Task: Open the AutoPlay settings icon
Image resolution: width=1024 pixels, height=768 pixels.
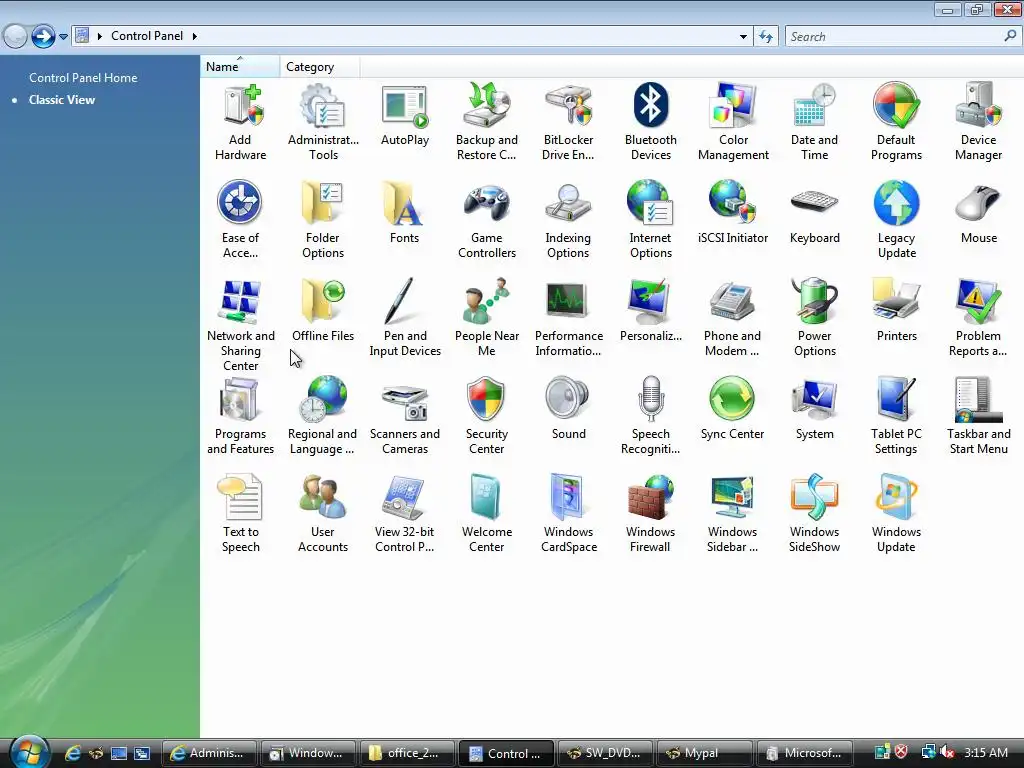Action: [x=405, y=115]
